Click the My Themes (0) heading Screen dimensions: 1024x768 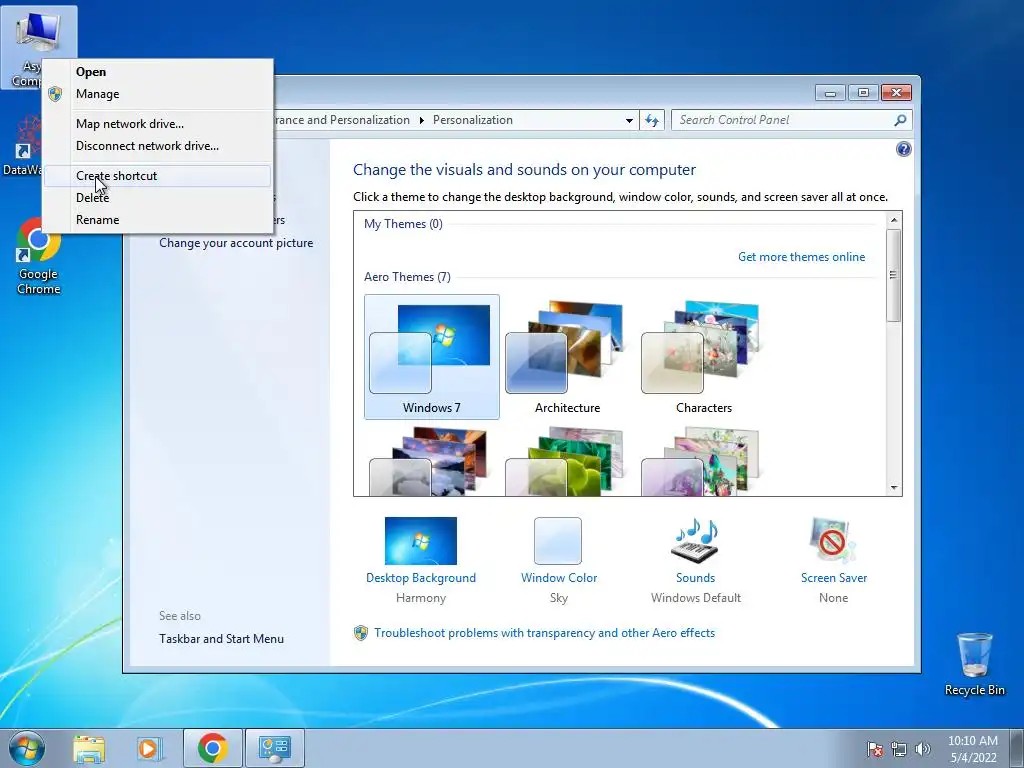(403, 224)
